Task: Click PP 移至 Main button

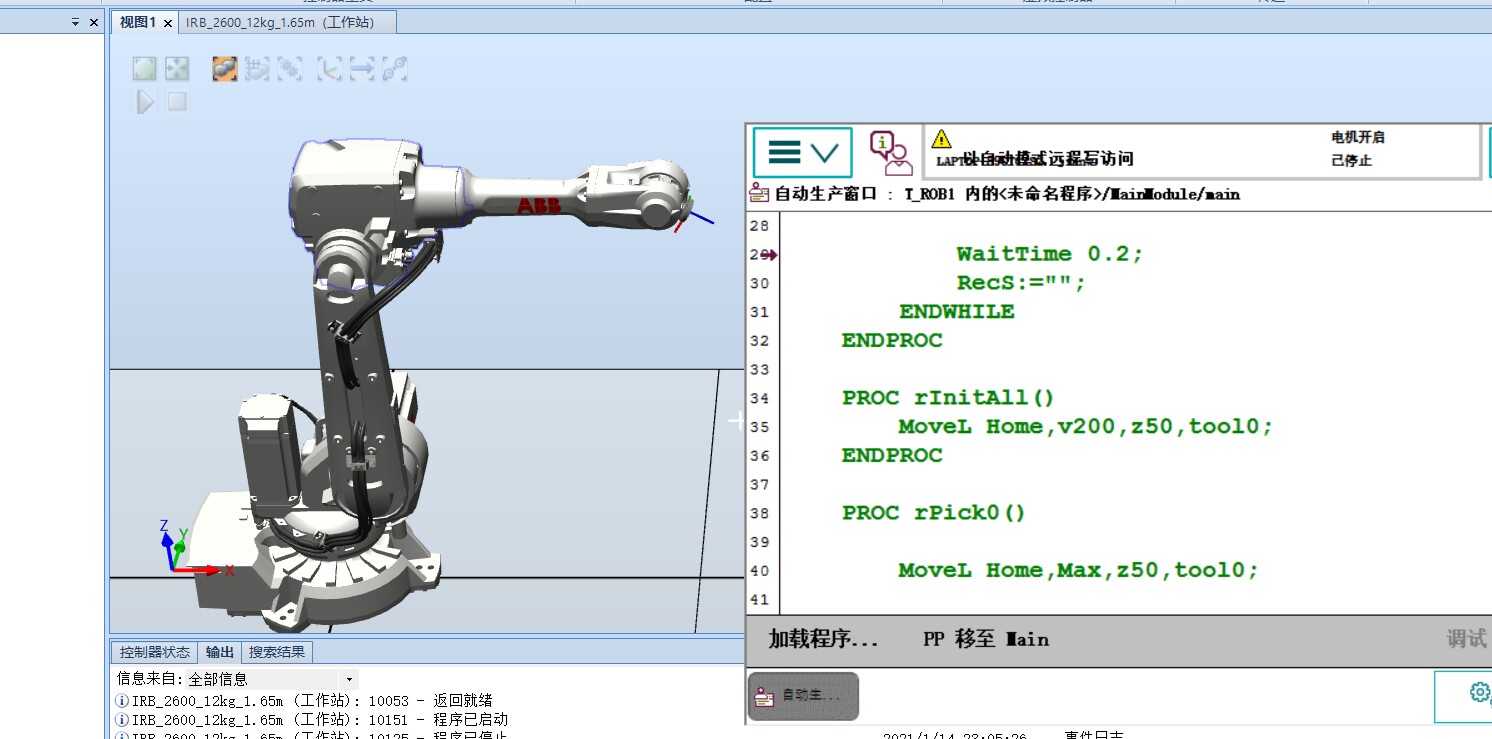Action: pyautogui.click(x=985, y=640)
